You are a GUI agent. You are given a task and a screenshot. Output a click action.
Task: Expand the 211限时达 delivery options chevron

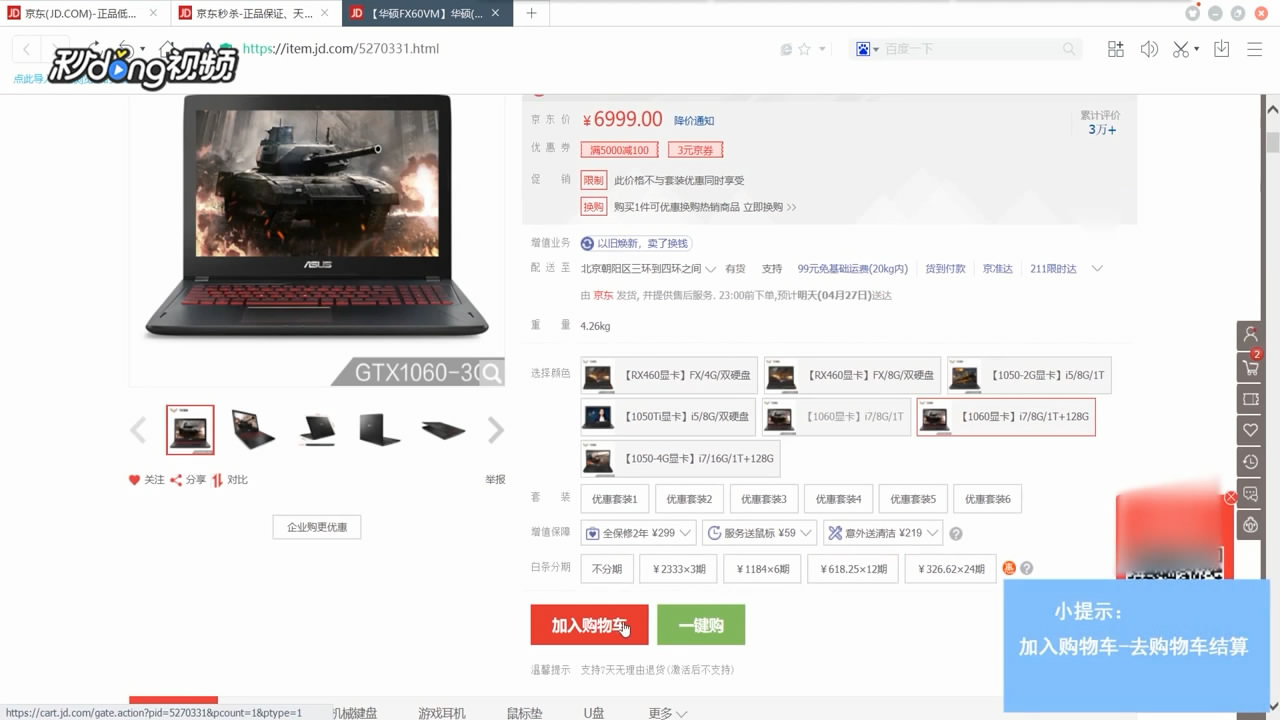[x=1098, y=268]
